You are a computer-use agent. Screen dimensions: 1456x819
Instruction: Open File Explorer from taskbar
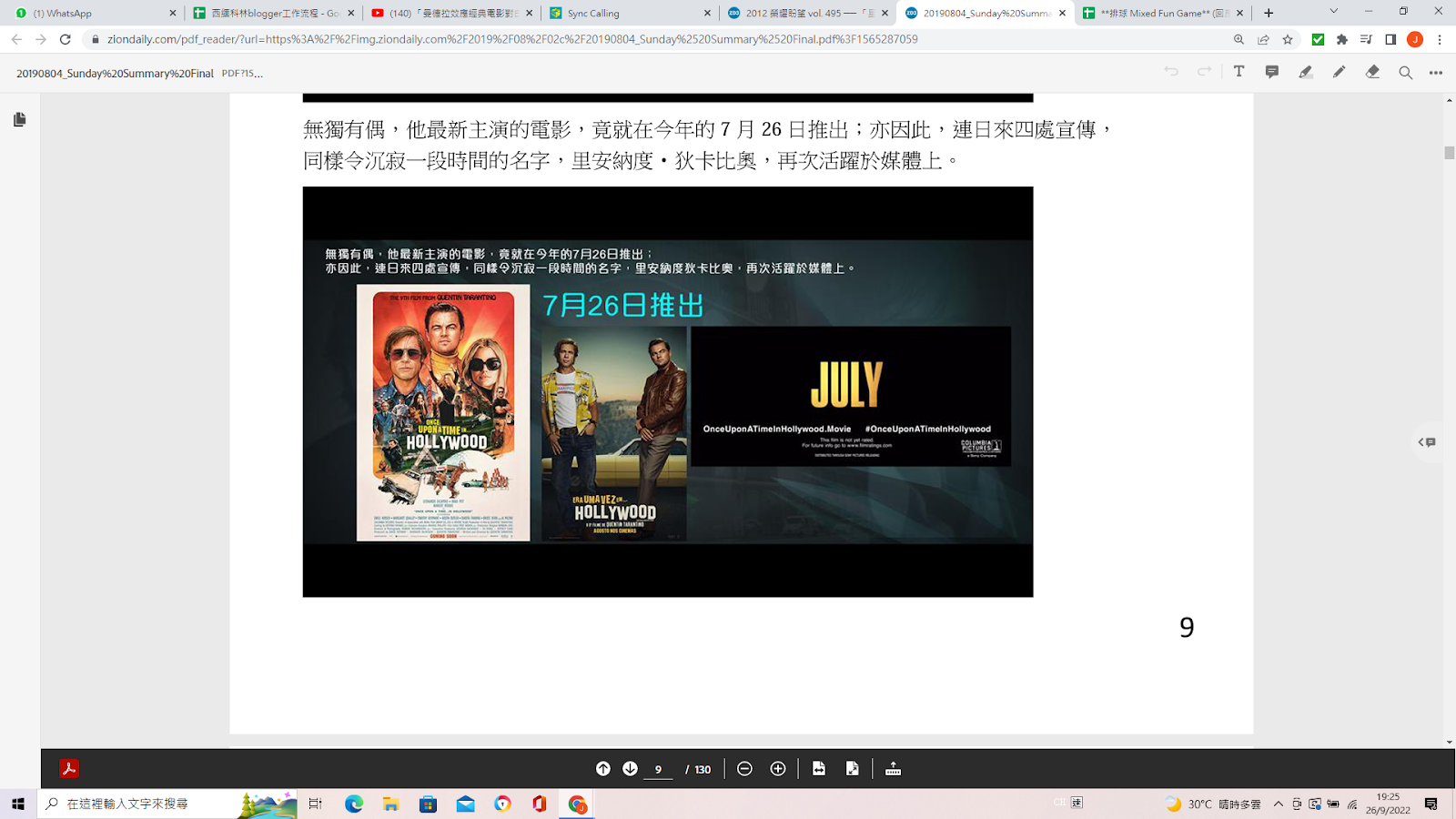[x=390, y=804]
